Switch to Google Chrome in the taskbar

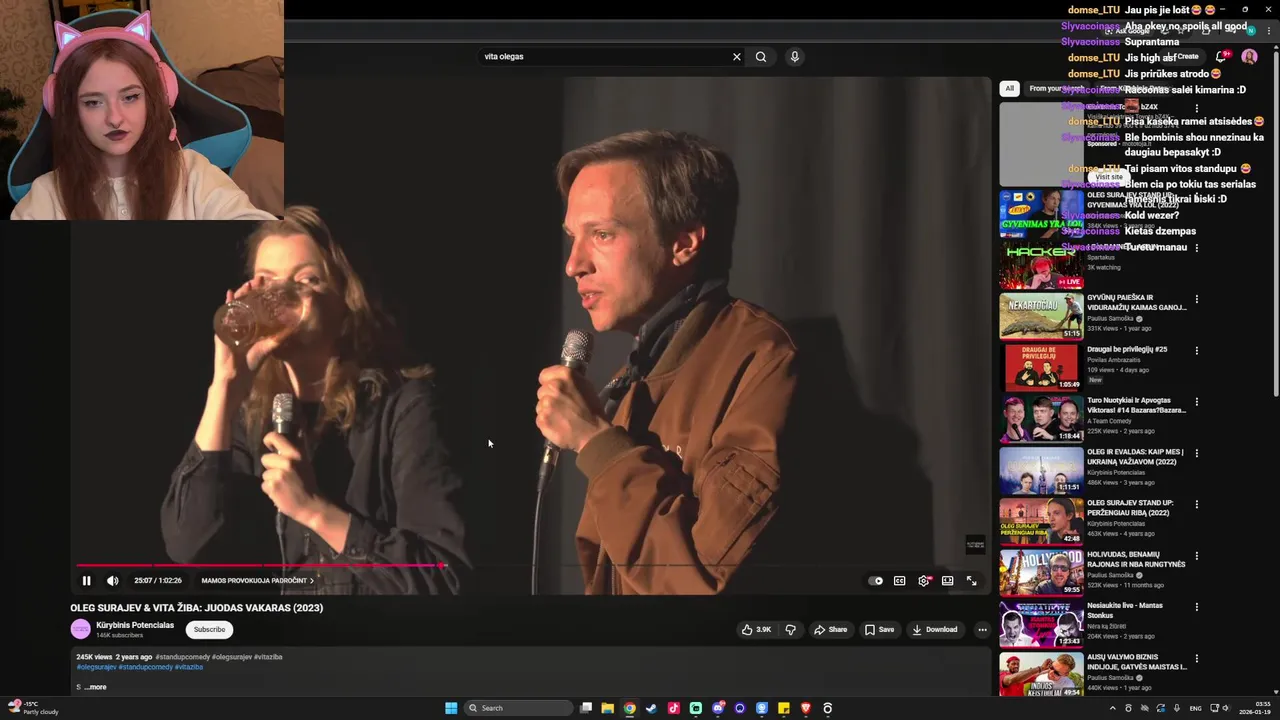[629, 708]
